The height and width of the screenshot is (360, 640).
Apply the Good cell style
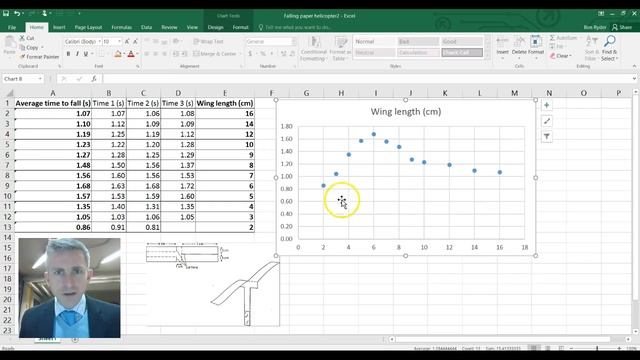(x=462, y=42)
